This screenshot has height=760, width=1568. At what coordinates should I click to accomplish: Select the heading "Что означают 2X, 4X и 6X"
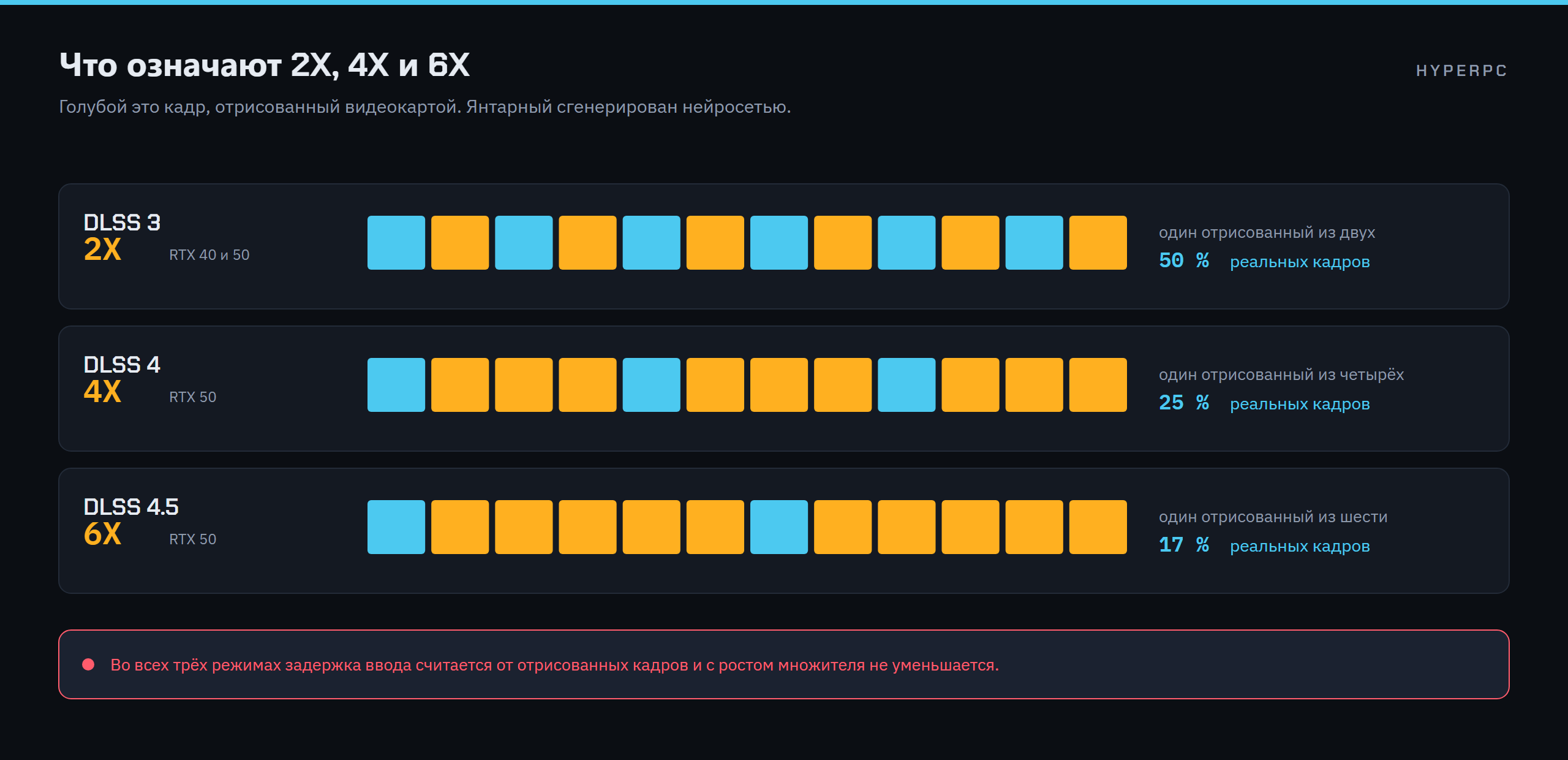coord(265,65)
